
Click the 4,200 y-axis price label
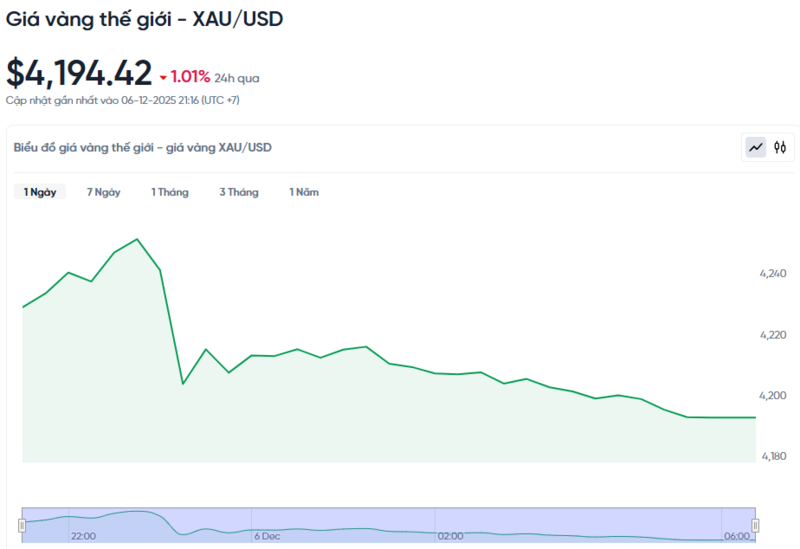click(x=774, y=396)
